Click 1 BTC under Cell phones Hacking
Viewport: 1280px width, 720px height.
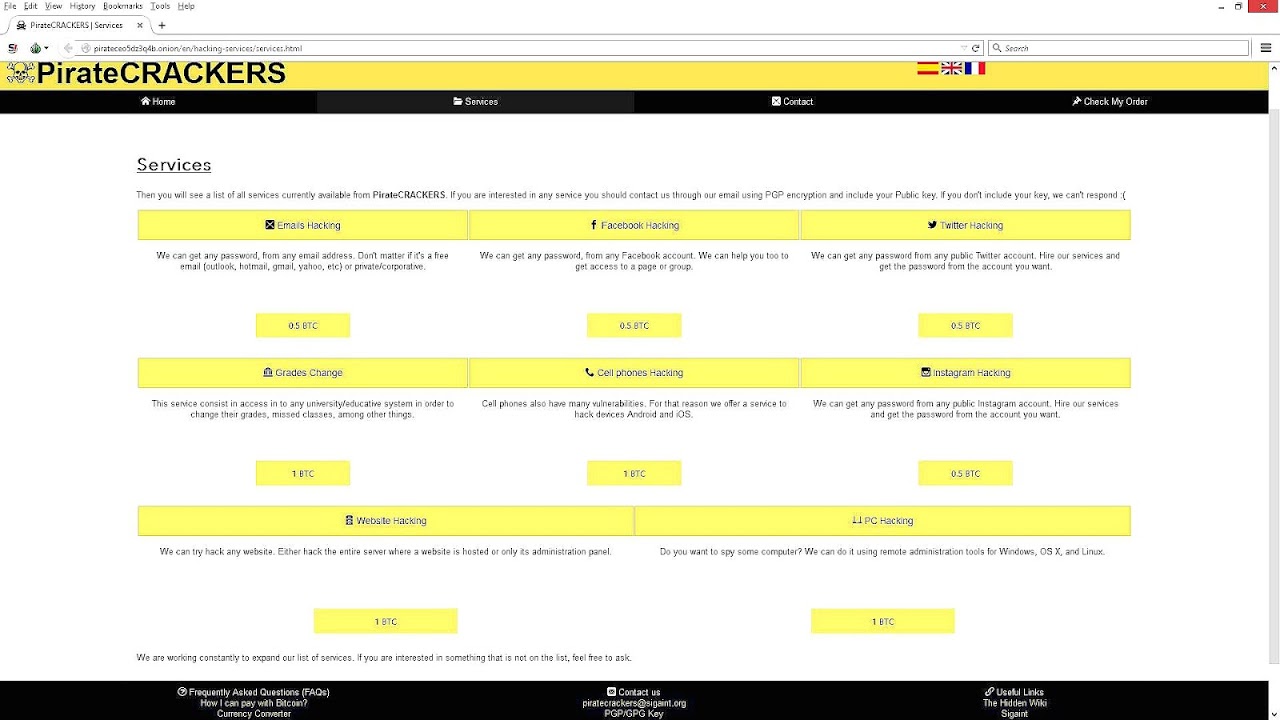[634, 474]
